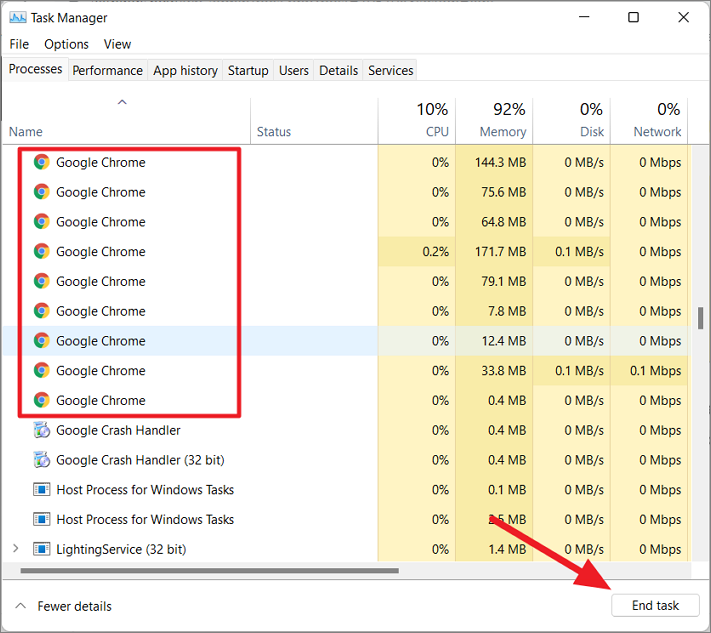The width and height of the screenshot is (711, 633).
Task: Click the vertical scrollbar thumb
Action: (701, 318)
